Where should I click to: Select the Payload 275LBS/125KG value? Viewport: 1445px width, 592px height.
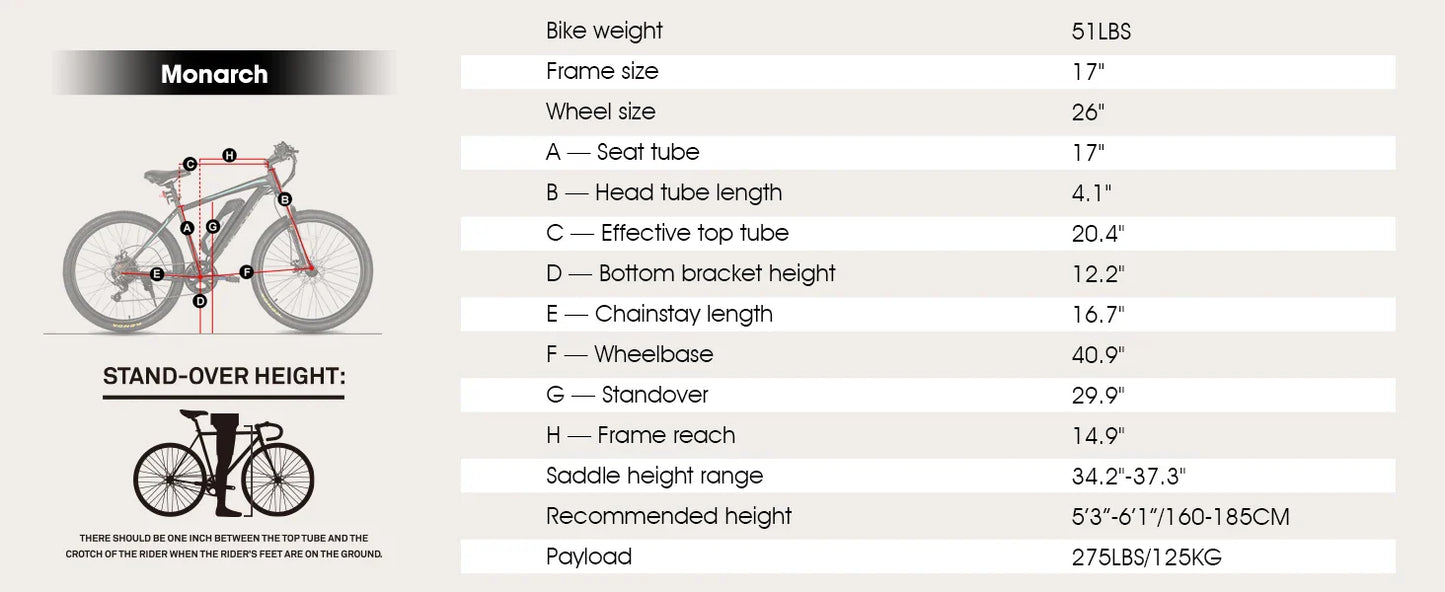click(1146, 557)
